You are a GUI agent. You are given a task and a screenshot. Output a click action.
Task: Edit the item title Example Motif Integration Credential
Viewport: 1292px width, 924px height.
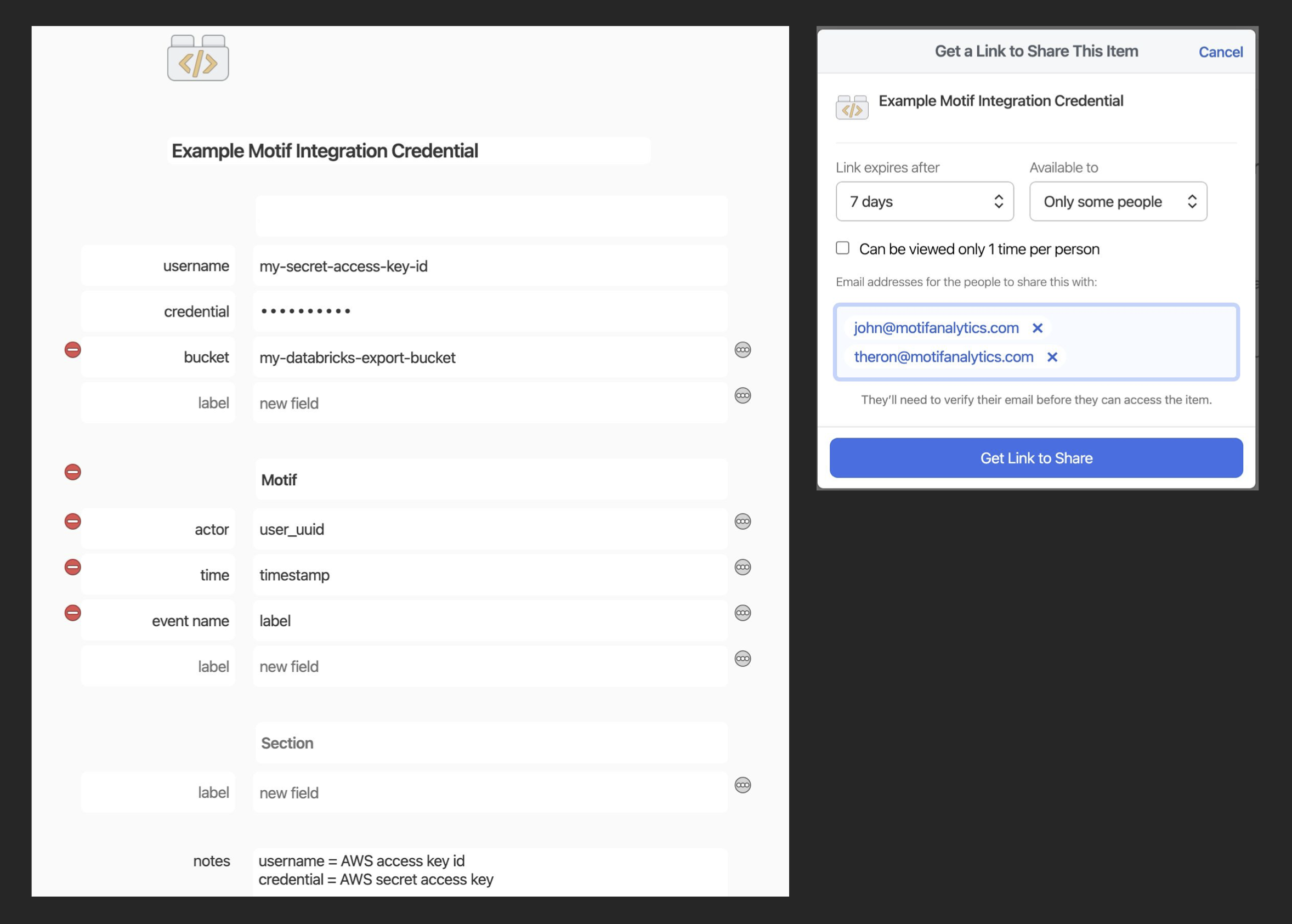[x=409, y=151]
